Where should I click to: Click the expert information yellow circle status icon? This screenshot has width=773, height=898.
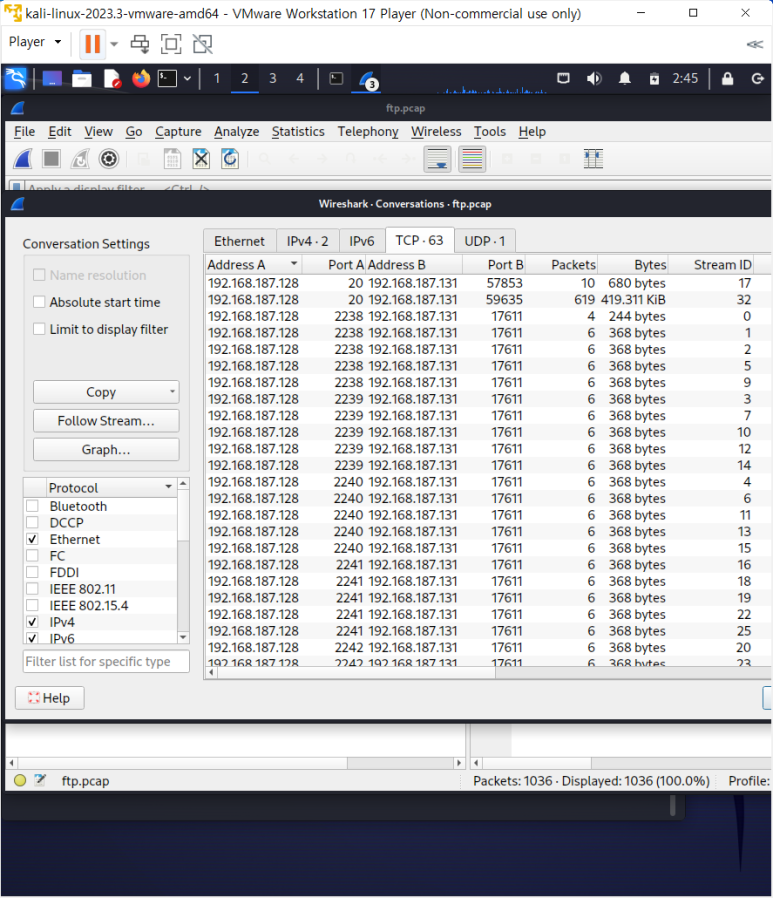20,780
